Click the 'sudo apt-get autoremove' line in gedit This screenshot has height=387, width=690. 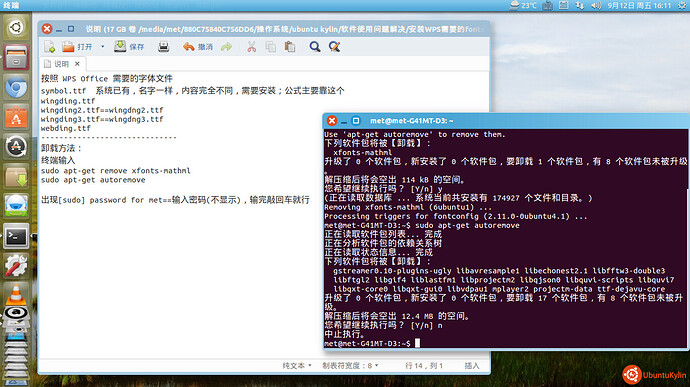(93, 180)
